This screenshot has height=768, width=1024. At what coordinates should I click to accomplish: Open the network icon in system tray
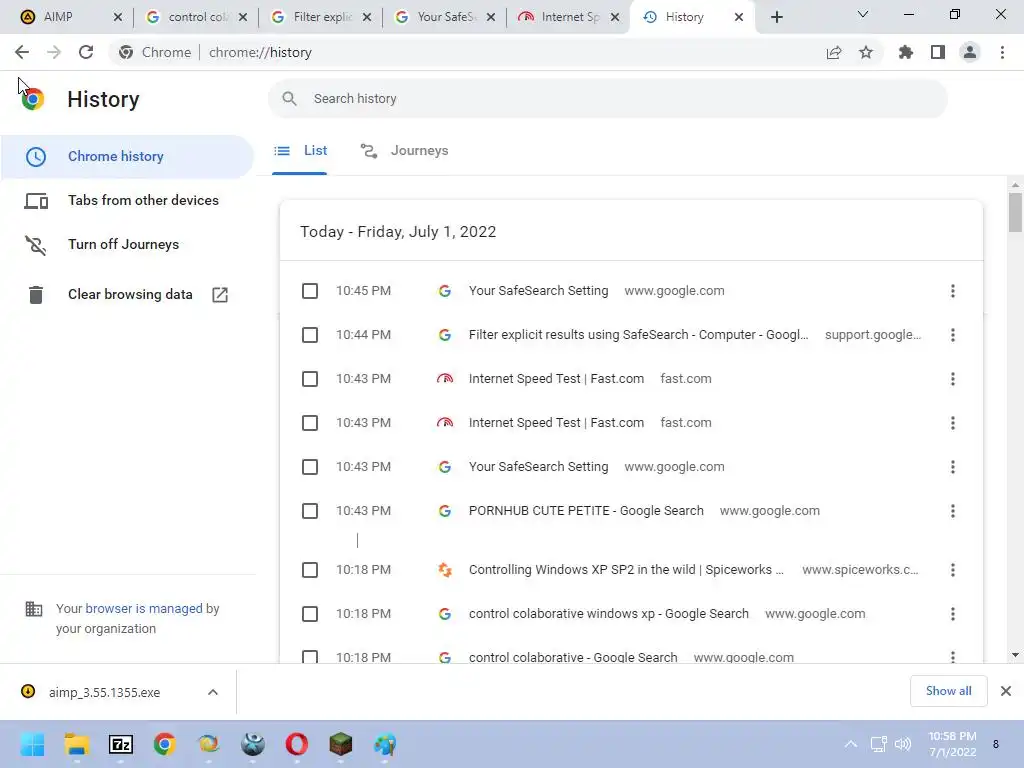(878, 744)
